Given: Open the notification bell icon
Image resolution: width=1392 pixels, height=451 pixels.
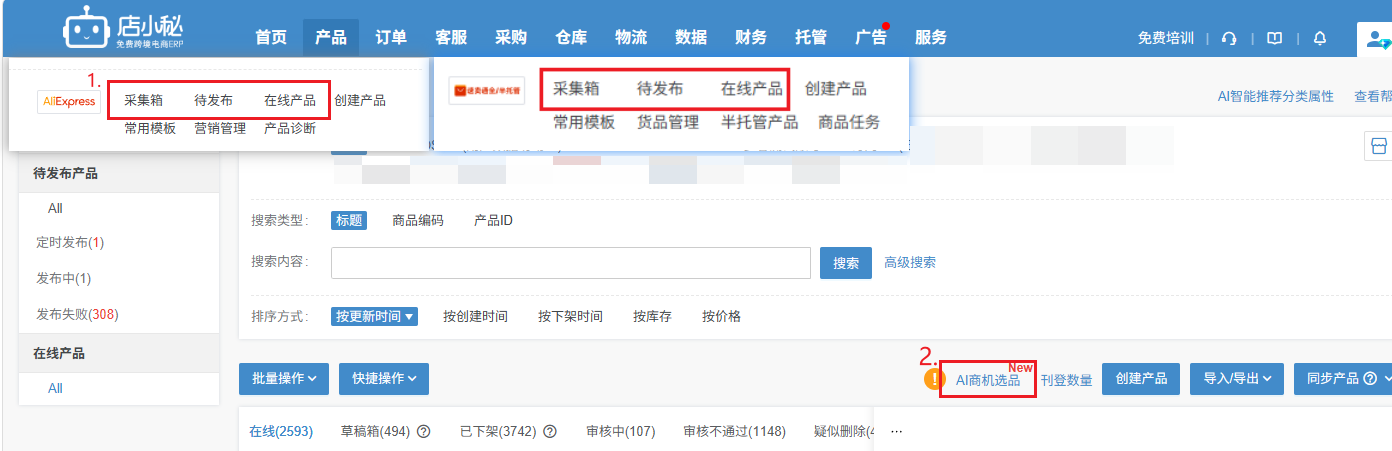Looking at the screenshot, I should coord(1320,38).
